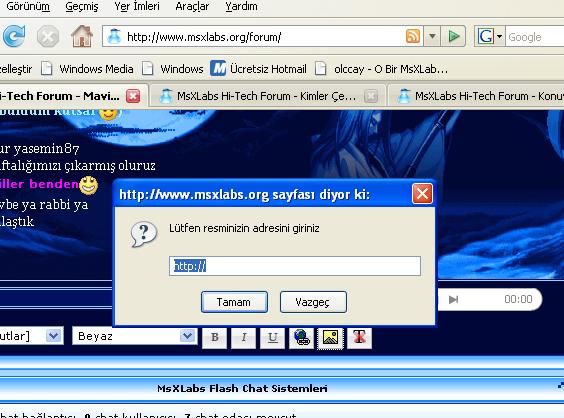This screenshot has width=564, height=418.
Task: Click the Google search engine icon
Action: tap(486, 36)
